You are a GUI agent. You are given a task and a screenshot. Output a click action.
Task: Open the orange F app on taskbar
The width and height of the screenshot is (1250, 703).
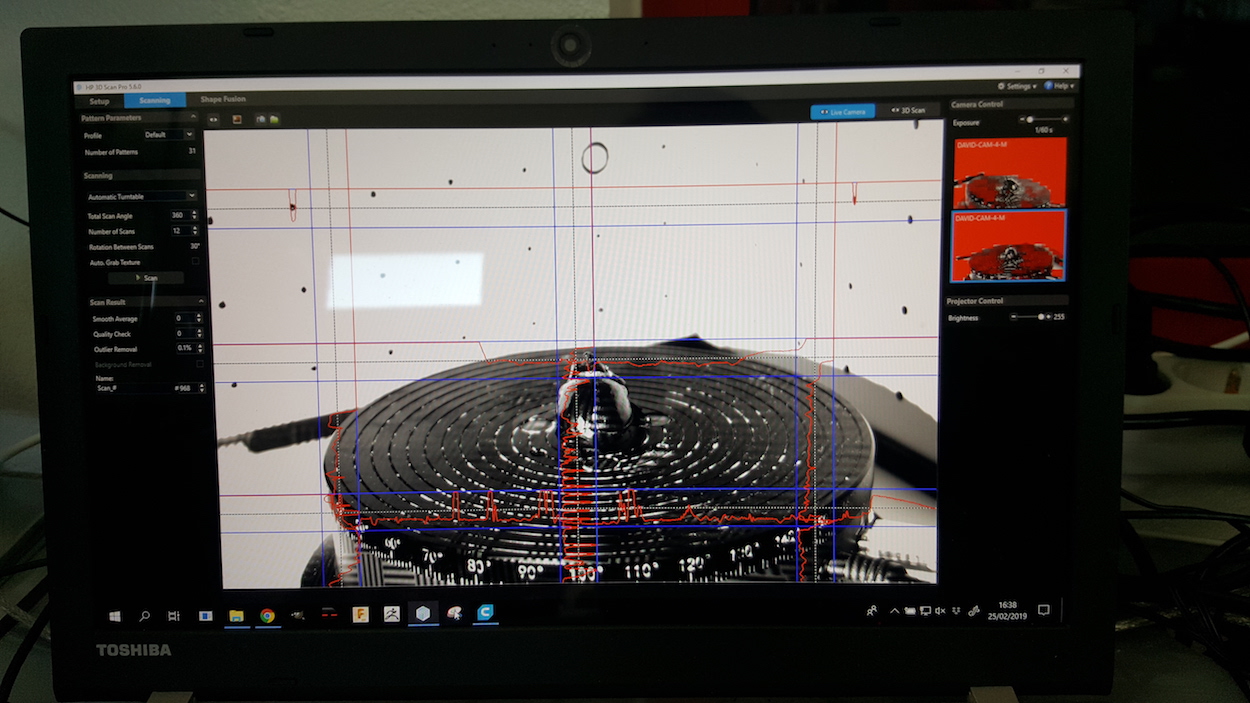(360, 614)
